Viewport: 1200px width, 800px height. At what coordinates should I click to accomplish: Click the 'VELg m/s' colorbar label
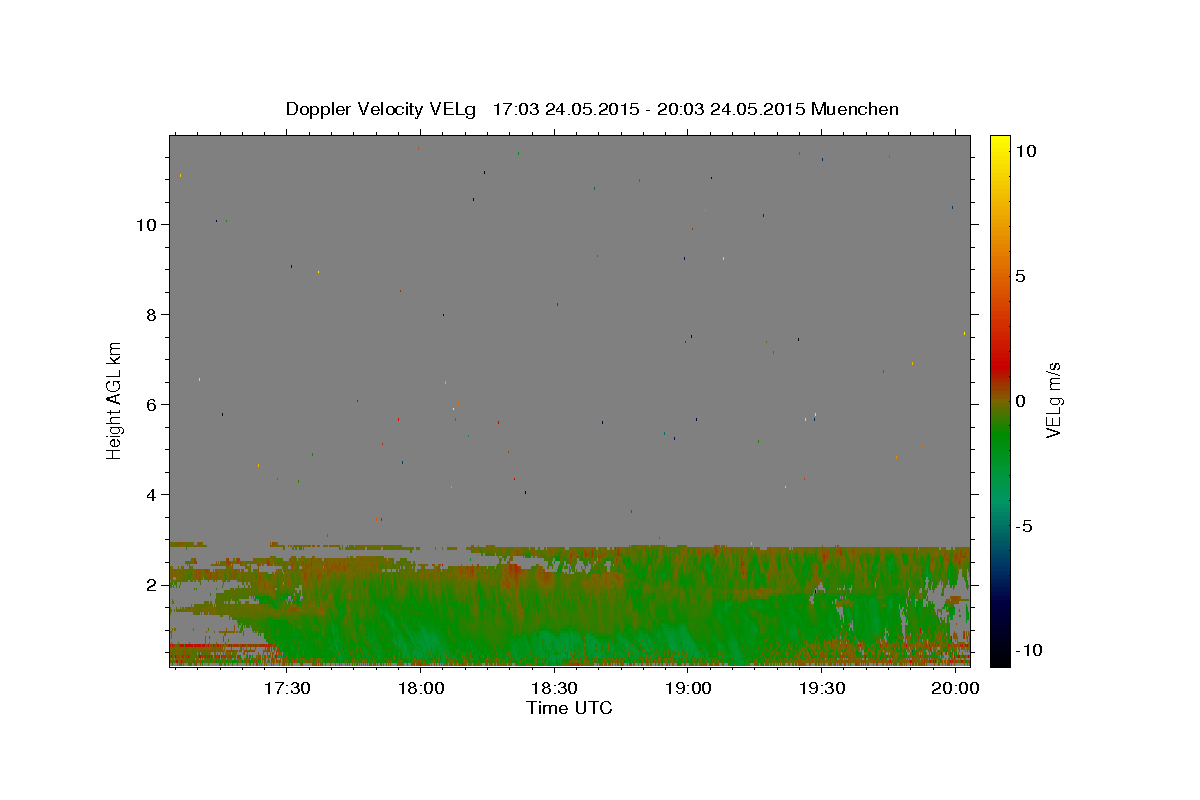pyautogui.click(x=1052, y=399)
